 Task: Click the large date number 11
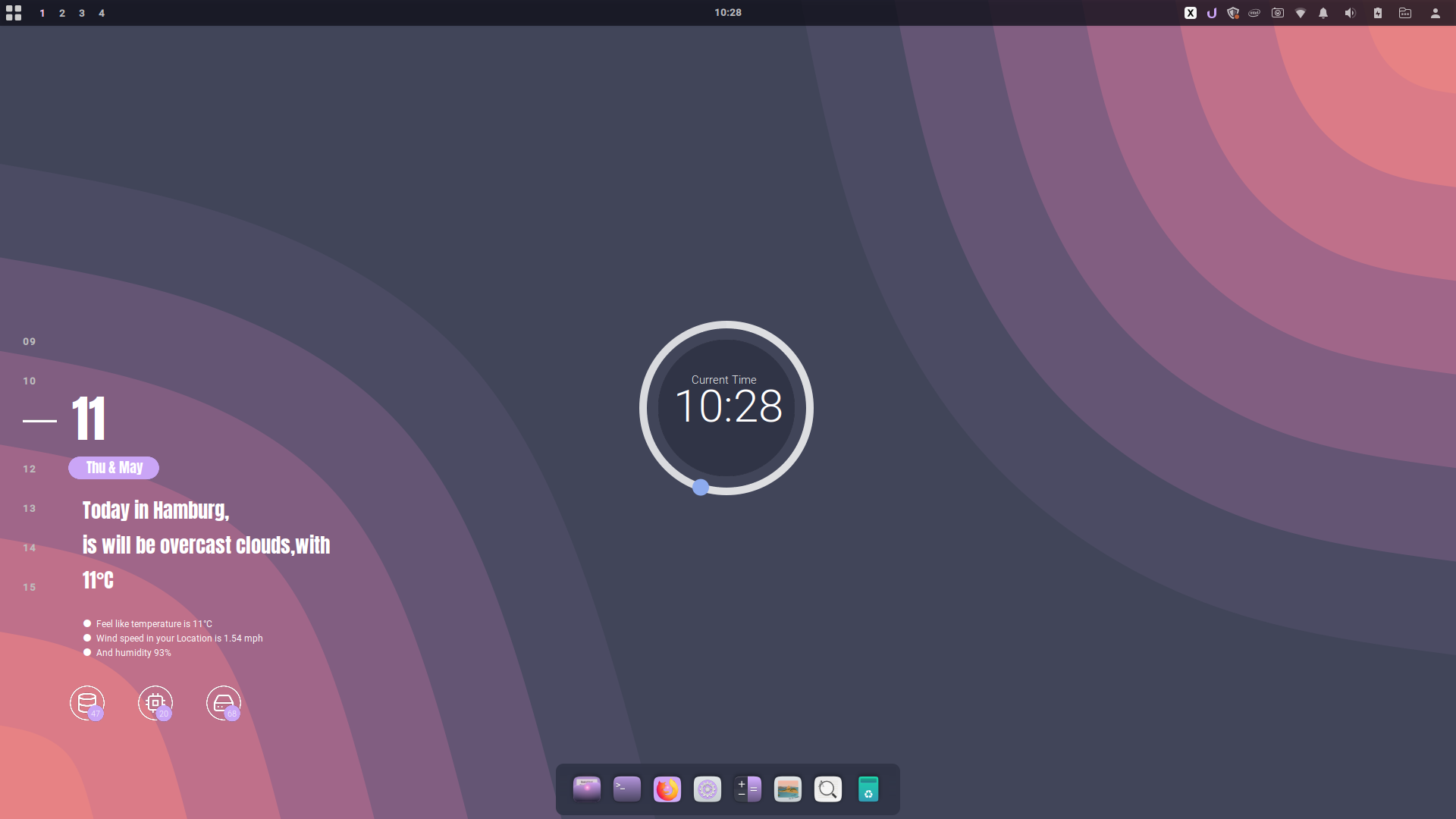[x=89, y=419]
